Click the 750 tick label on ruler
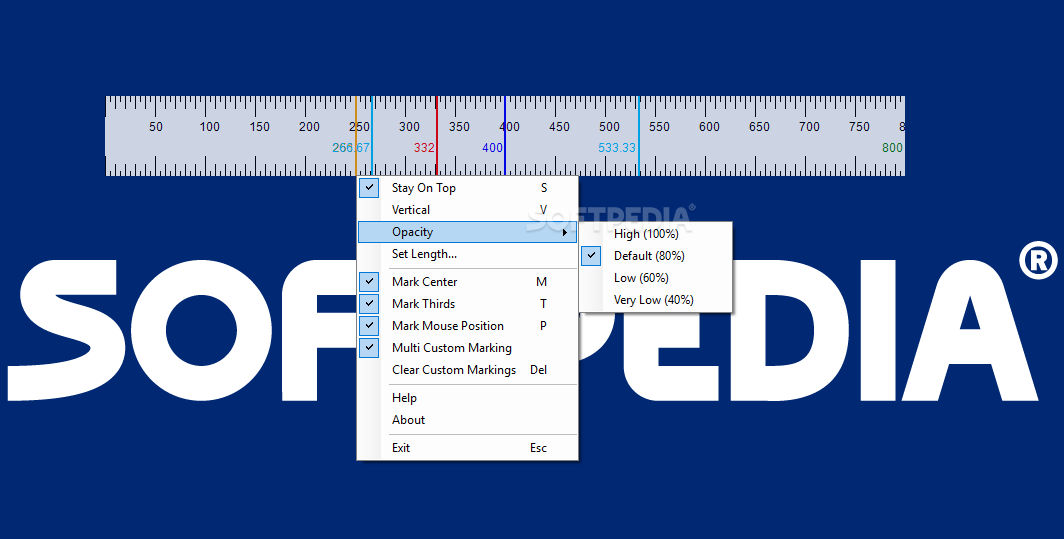 (x=859, y=126)
